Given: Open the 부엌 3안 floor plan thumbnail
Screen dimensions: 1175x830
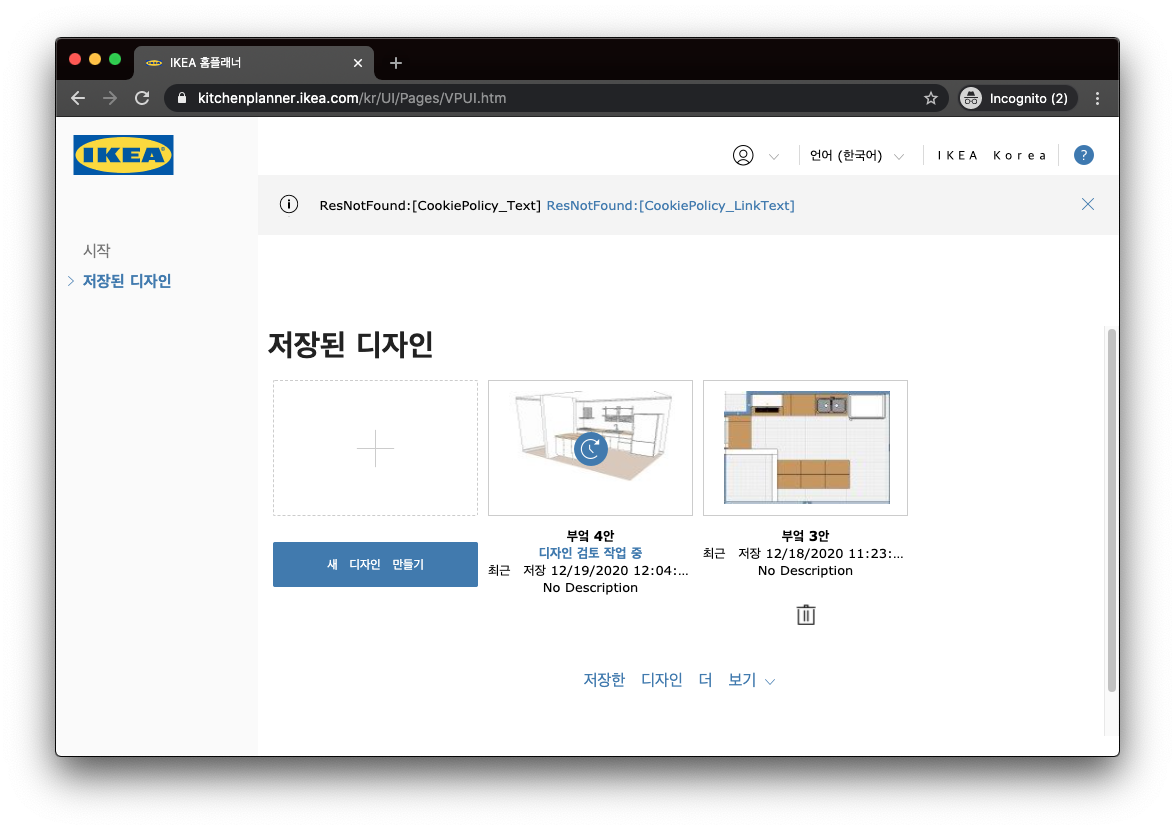Looking at the screenshot, I should point(806,448).
